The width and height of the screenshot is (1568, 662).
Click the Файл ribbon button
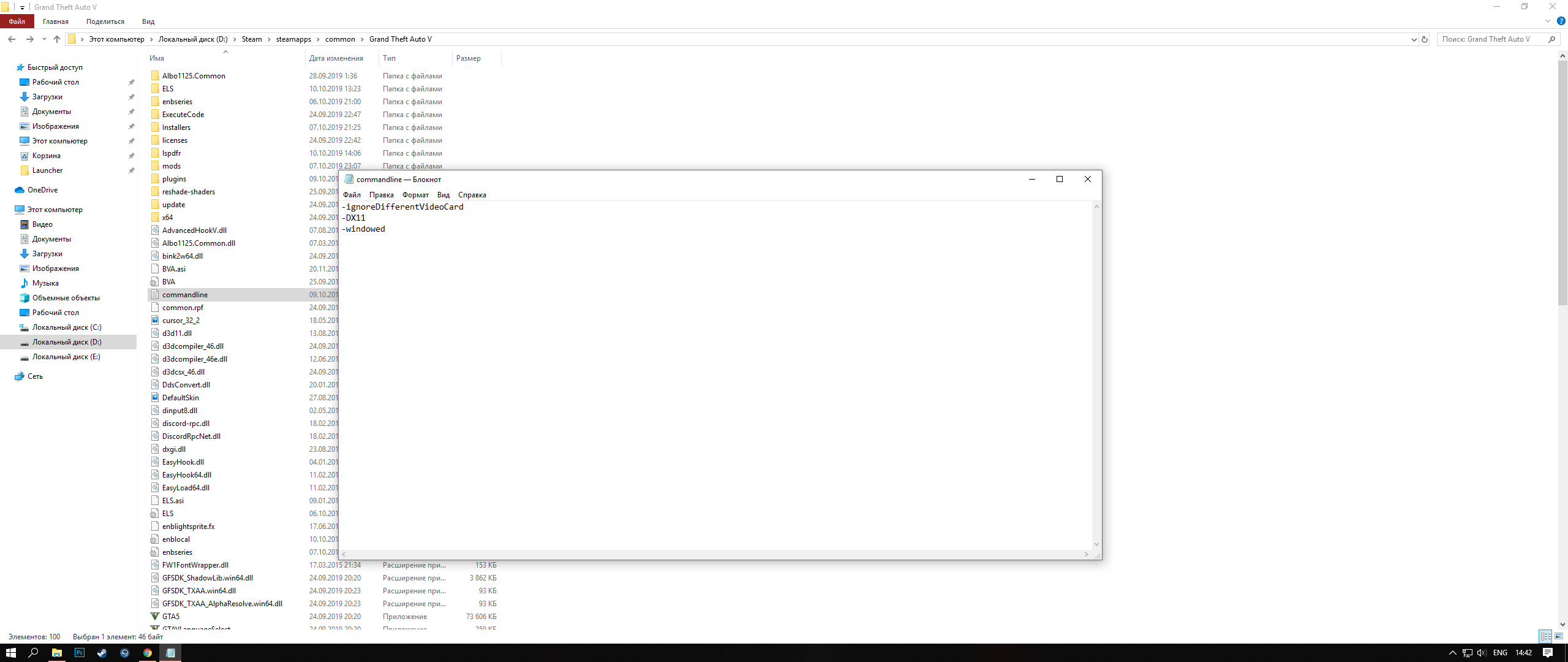coord(17,21)
